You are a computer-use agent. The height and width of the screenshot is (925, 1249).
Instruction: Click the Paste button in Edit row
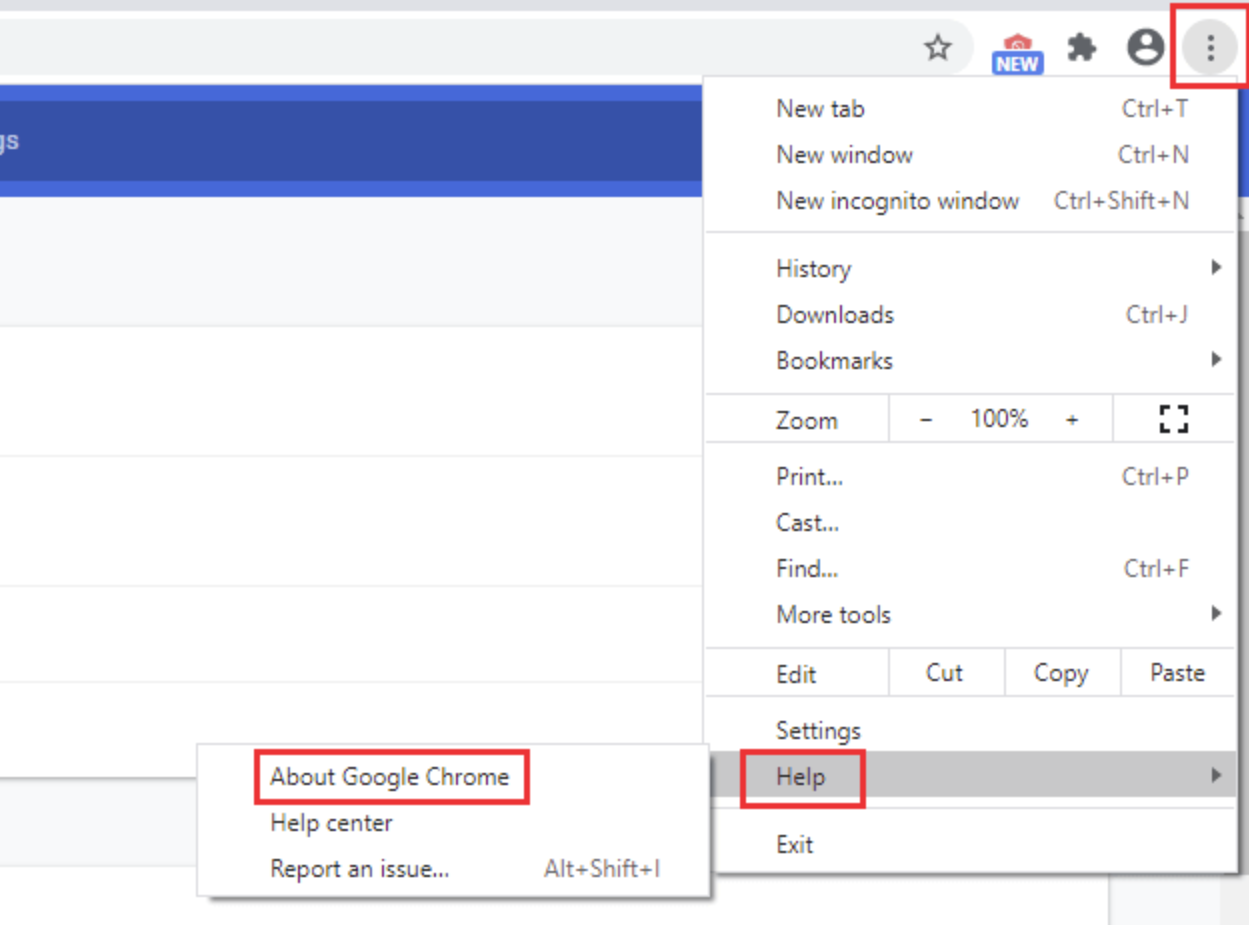(1177, 673)
